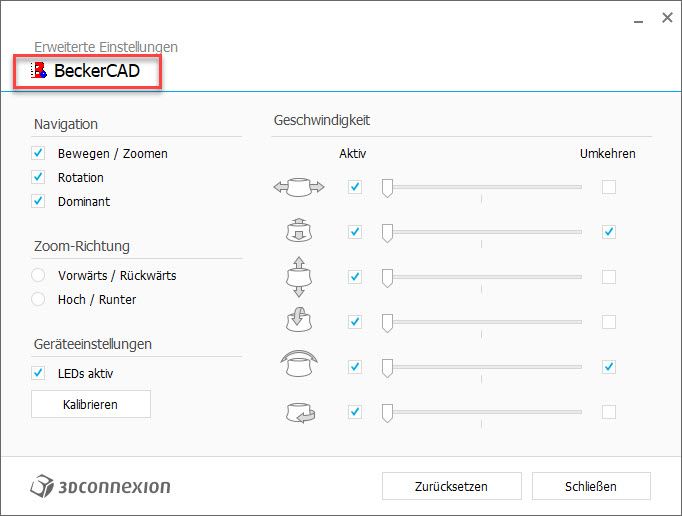Click the push/pull zoom motion icon
682x516 pixels.
[x=299, y=230]
